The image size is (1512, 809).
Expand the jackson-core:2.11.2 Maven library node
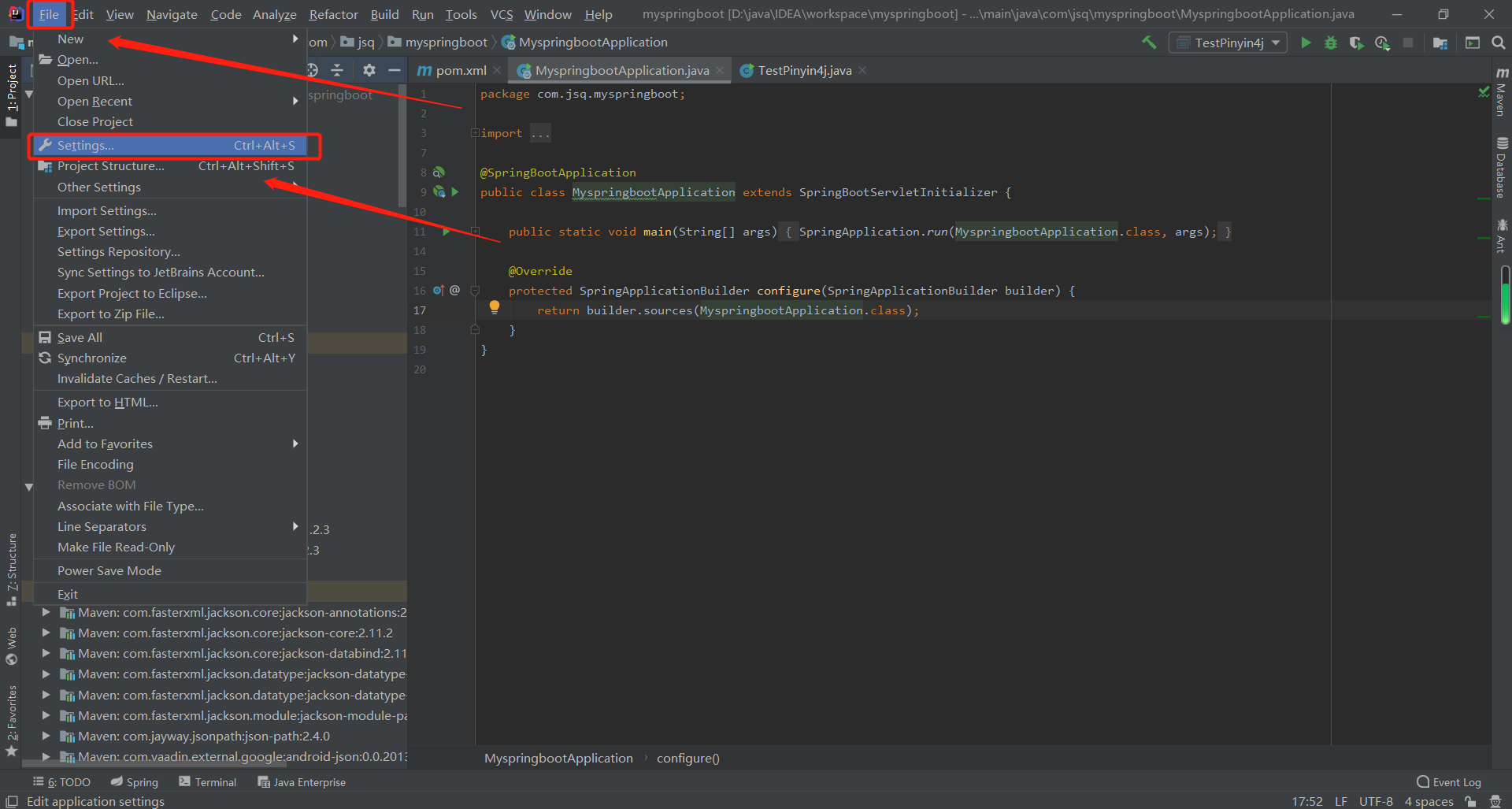click(x=46, y=633)
